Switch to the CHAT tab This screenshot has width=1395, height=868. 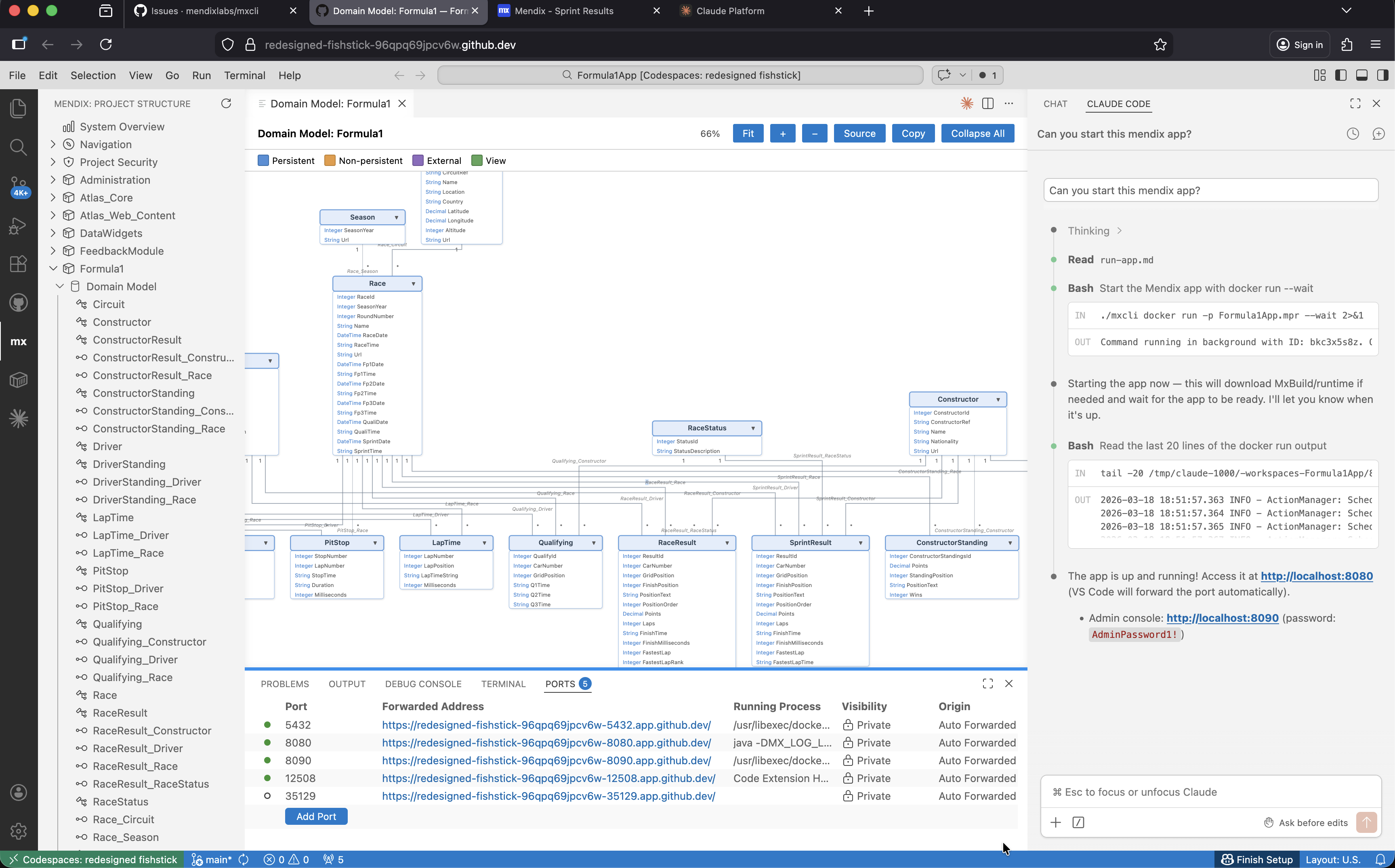1055,103
